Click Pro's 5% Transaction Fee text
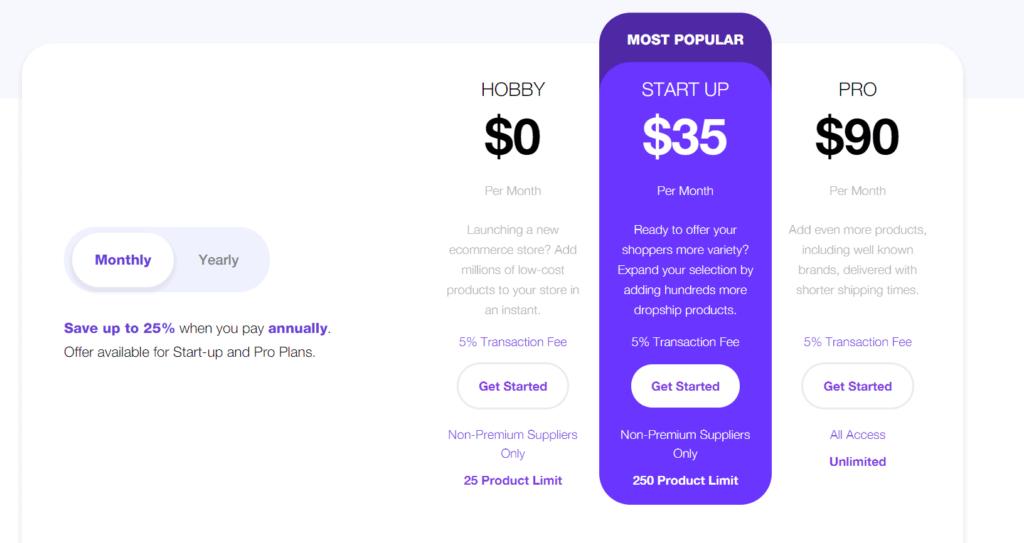This screenshot has height=543, width=1024. [x=857, y=342]
